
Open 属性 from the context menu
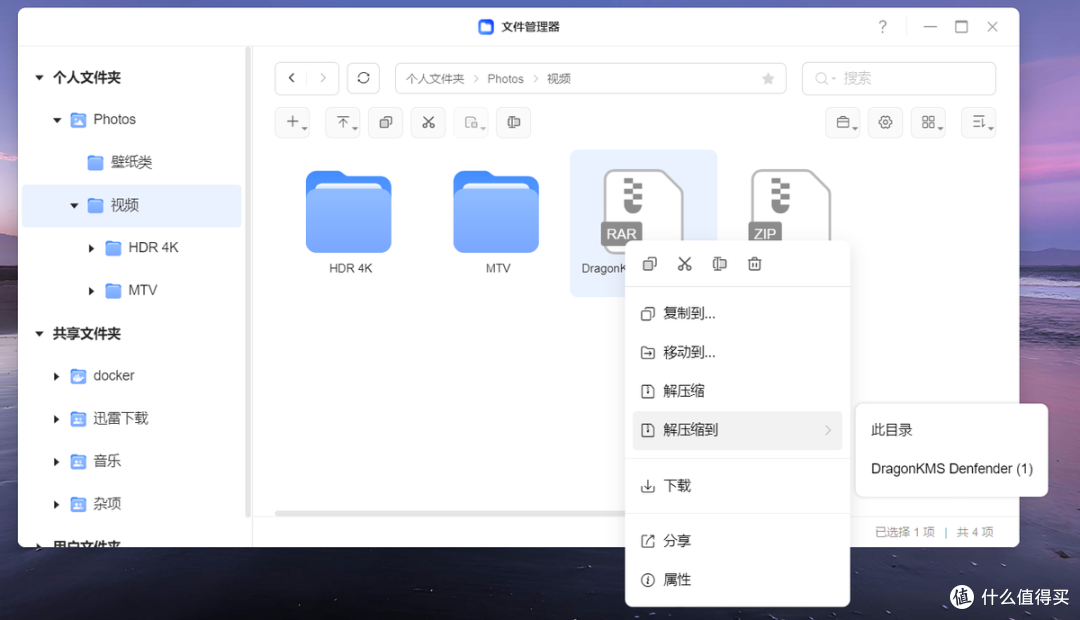[737, 580]
